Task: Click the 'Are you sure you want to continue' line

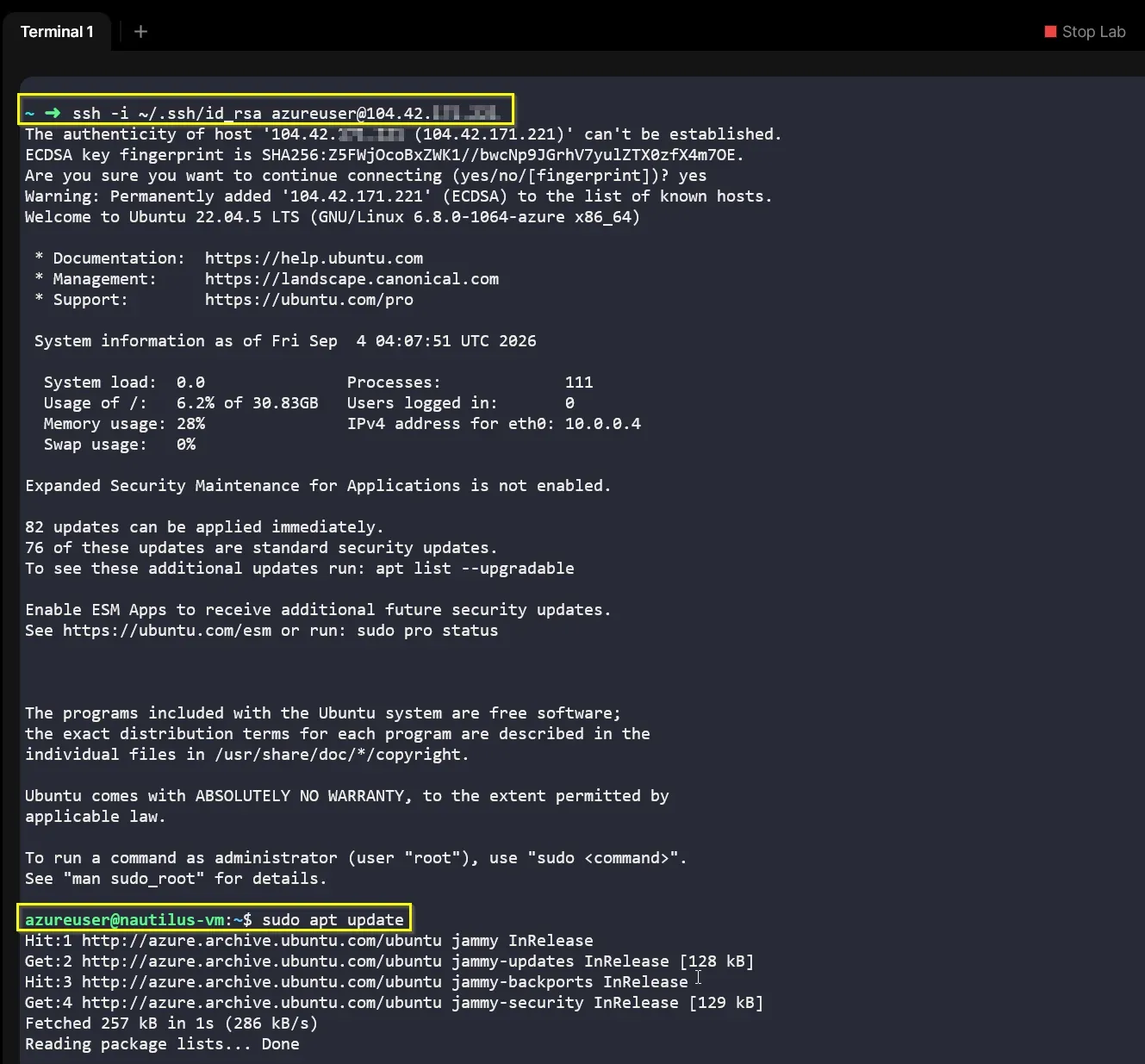Action: pos(365,176)
